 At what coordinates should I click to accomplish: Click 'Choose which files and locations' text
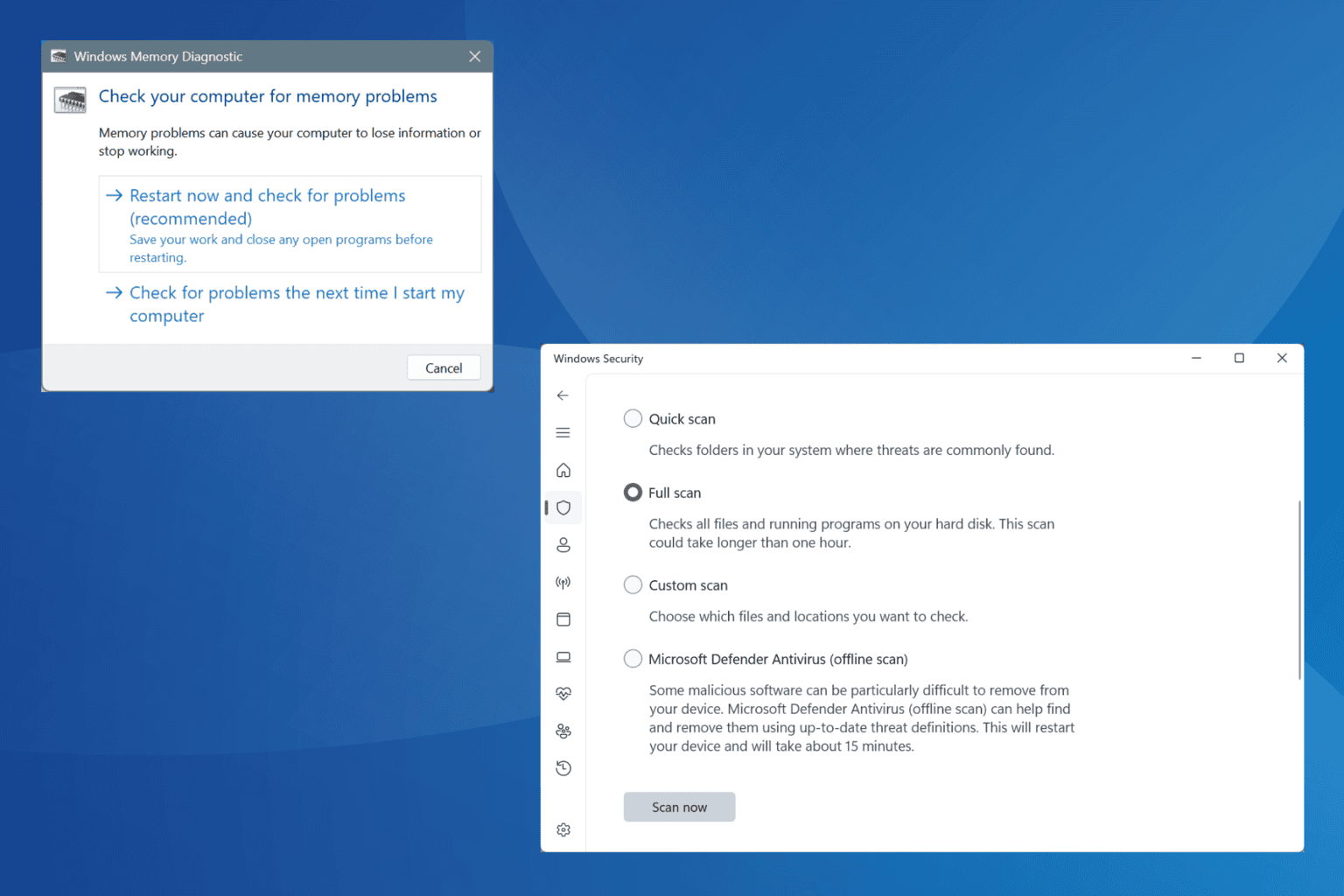click(x=808, y=616)
